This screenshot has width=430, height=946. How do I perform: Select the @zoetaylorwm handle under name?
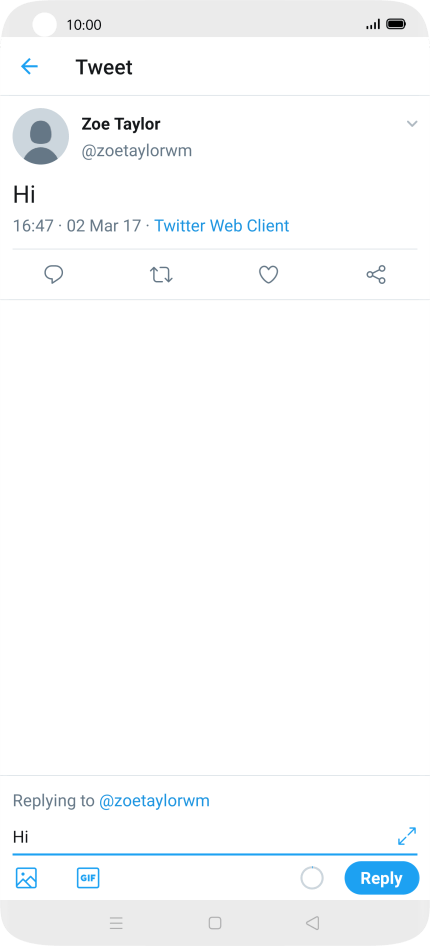(x=137, y=151)
